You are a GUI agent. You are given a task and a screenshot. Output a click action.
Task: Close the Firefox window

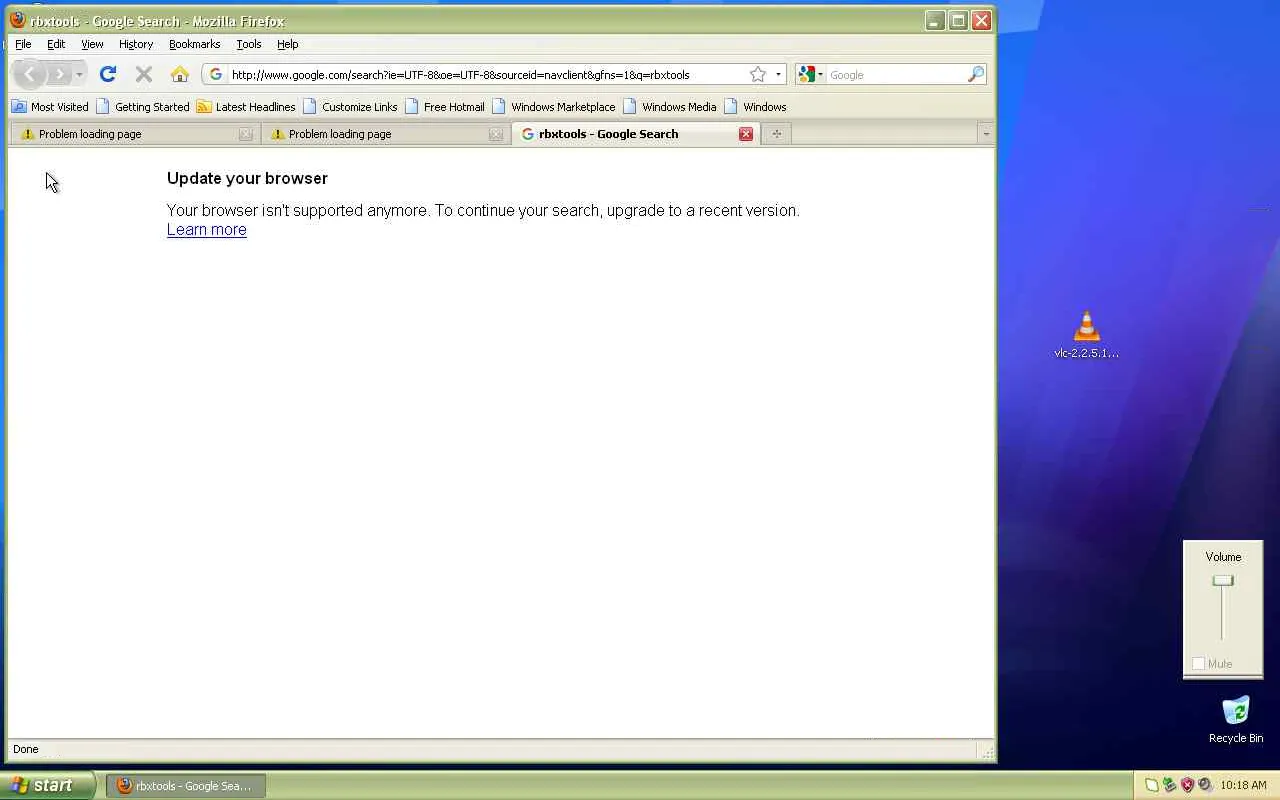pyautogui.click(x=982, y=20)
